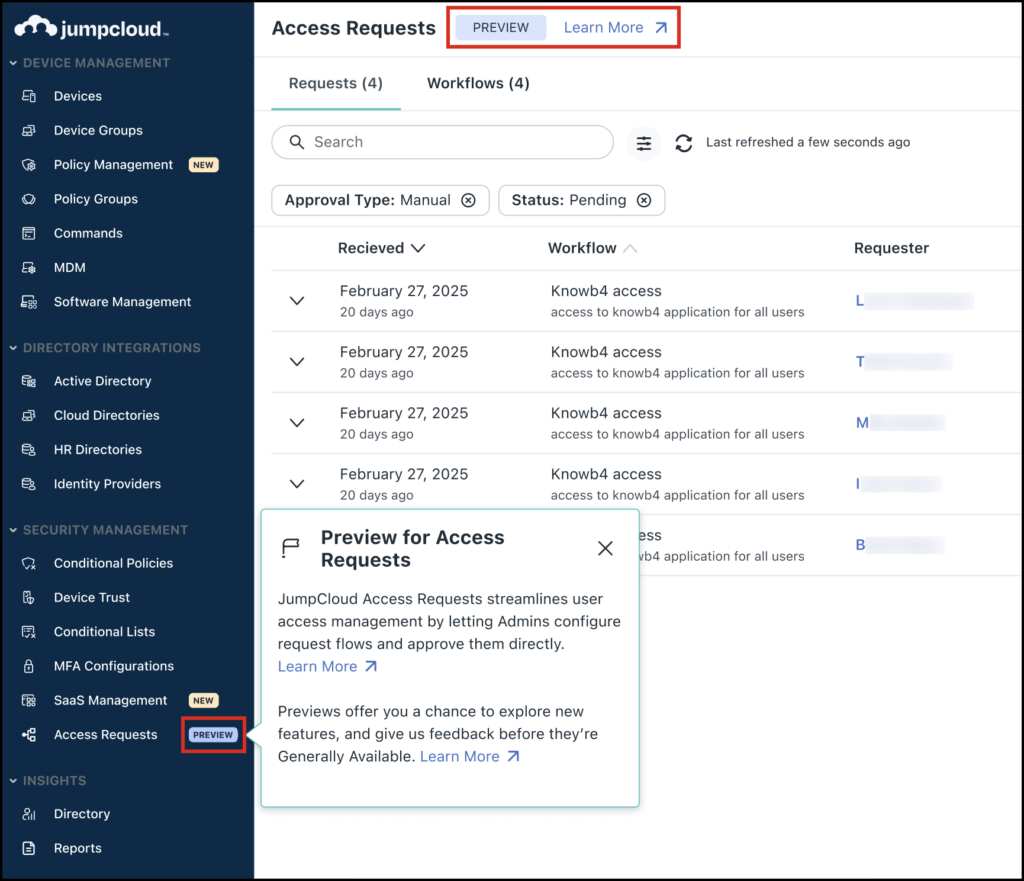Sort by the Recieved column chevron

(x=418, y=248)
